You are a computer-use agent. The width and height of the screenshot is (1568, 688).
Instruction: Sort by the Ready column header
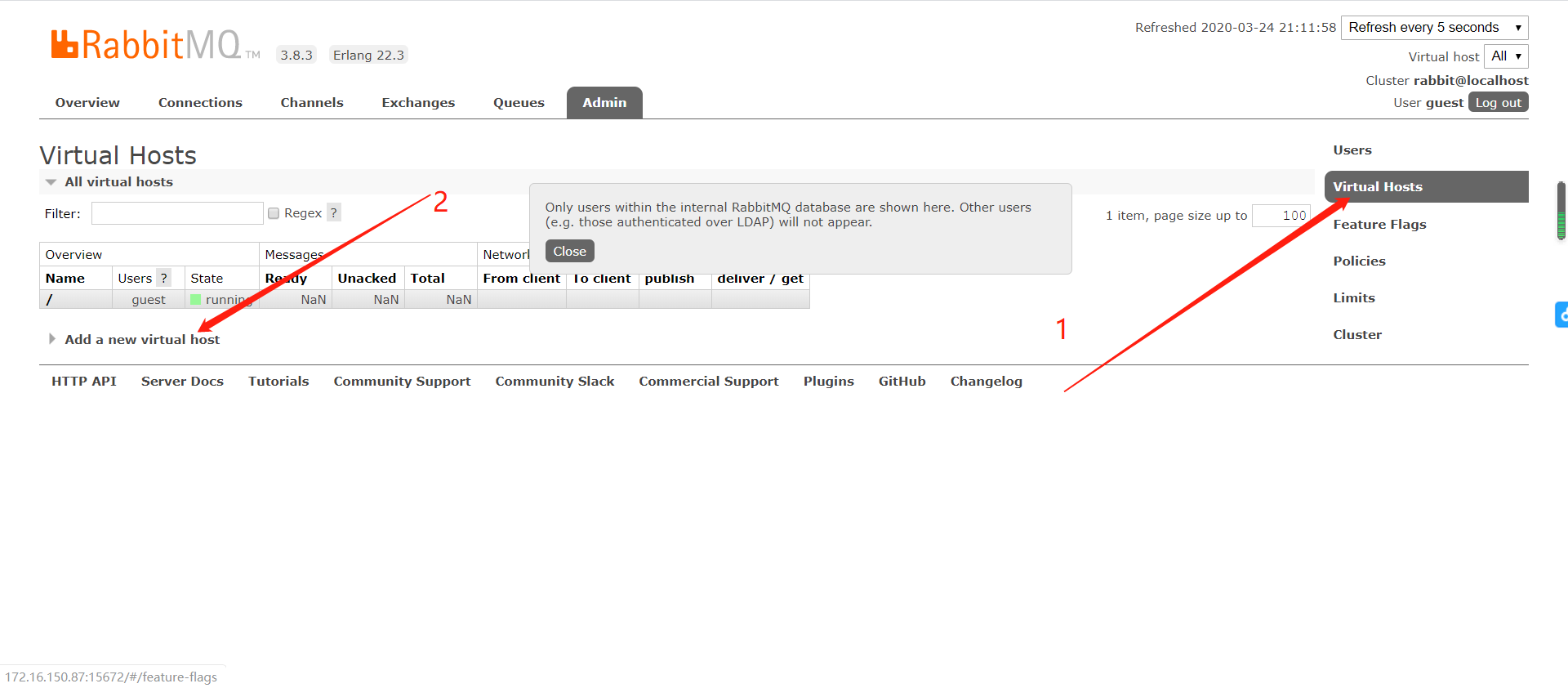click(x=286, y=279)
